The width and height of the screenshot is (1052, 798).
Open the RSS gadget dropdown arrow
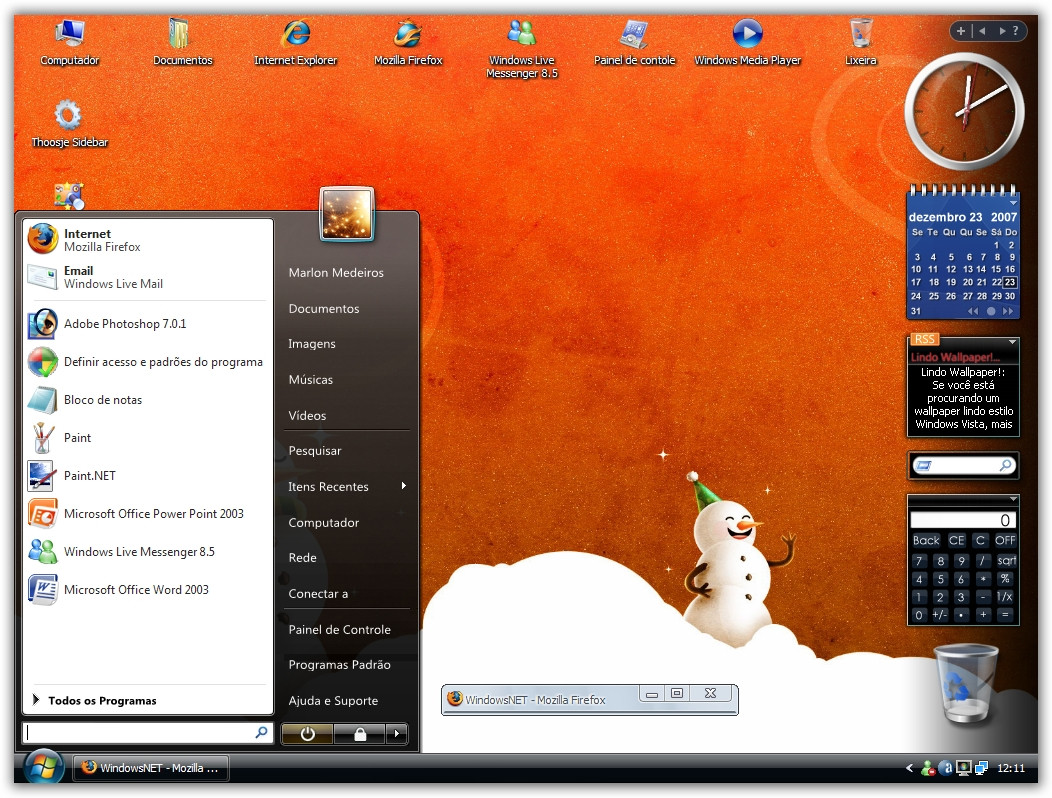1012,342
